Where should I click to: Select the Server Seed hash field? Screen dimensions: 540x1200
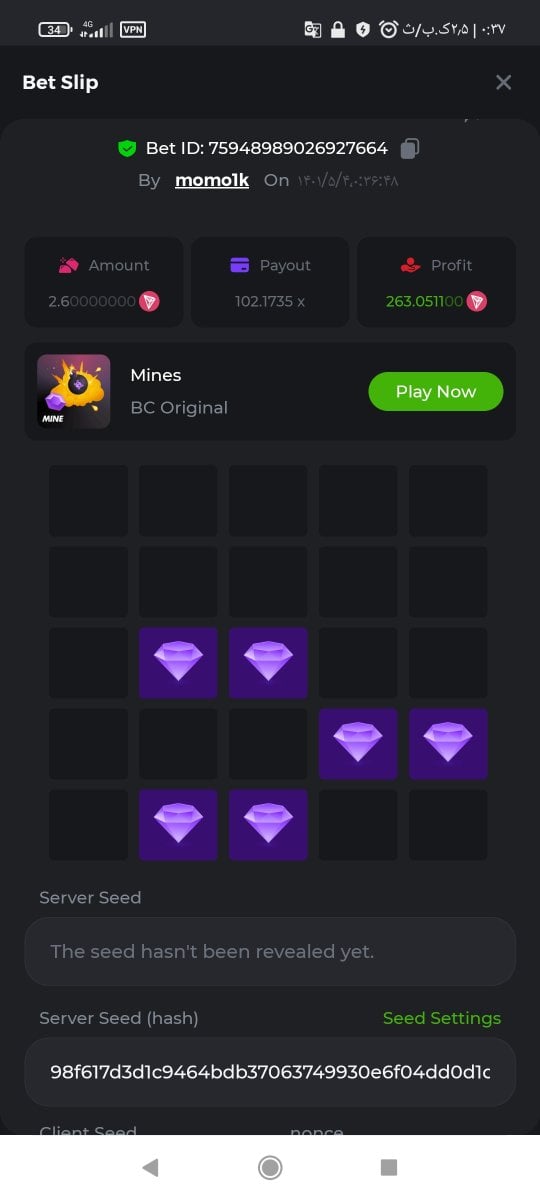(x=270, y=1072)
